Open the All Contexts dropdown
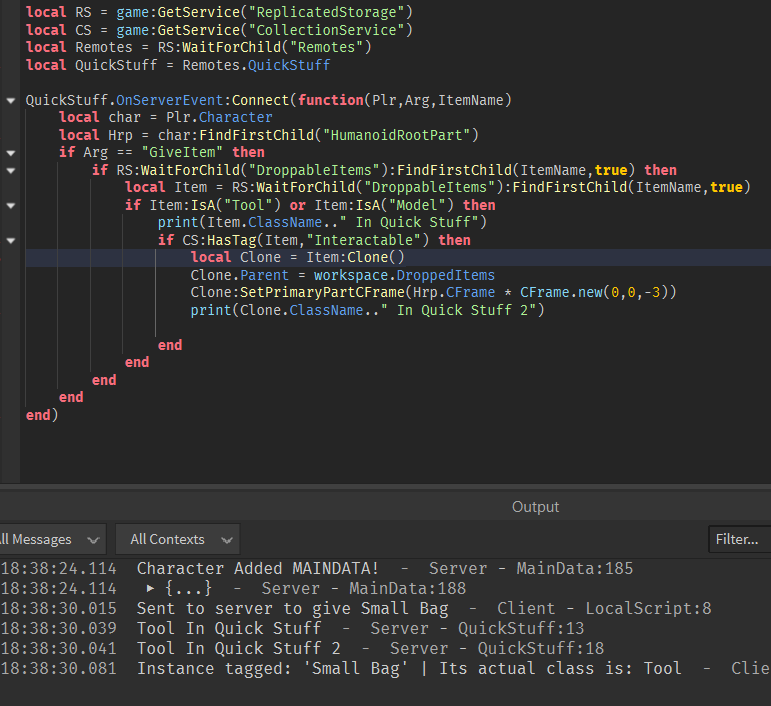 click(x=177, y=539)
